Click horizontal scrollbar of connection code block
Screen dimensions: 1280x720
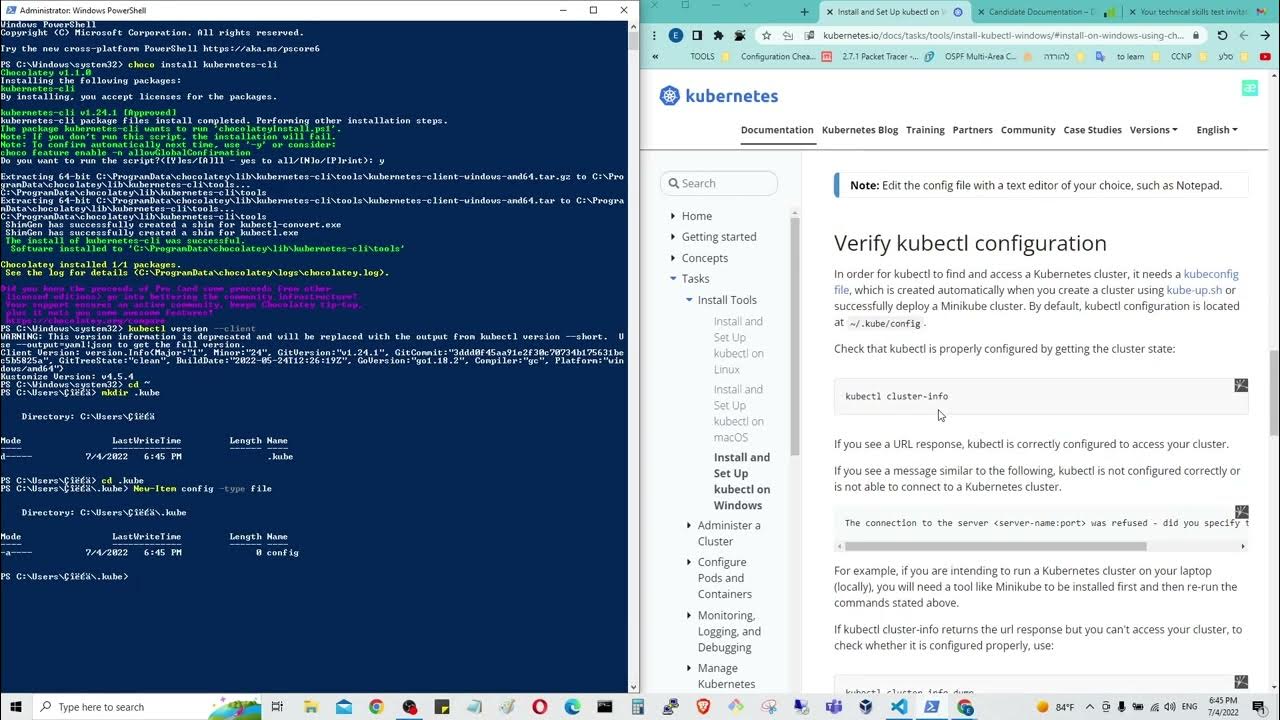pos(995,546)
